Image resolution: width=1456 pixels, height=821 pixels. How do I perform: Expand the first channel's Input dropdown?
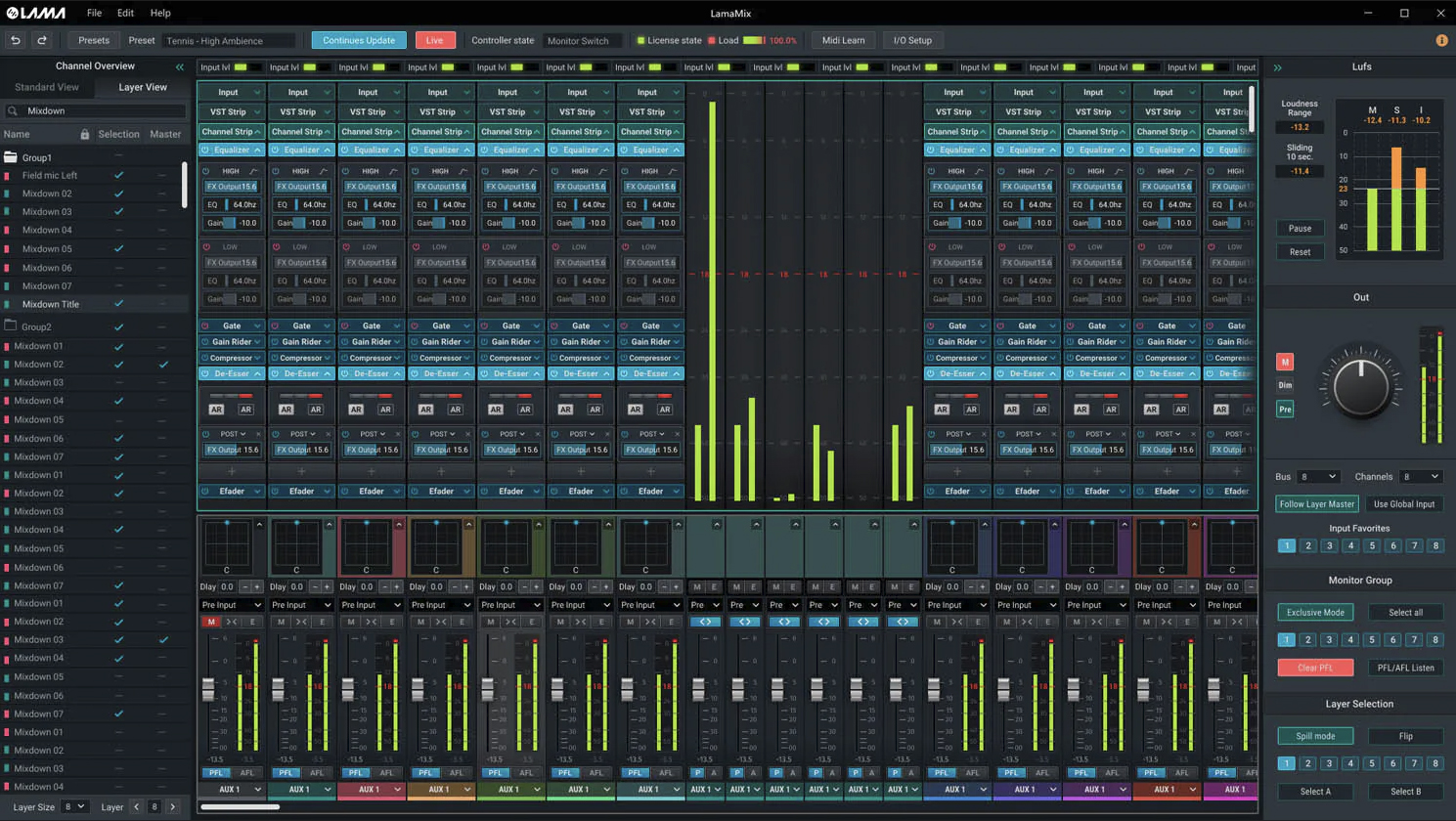tap(232, 92)
